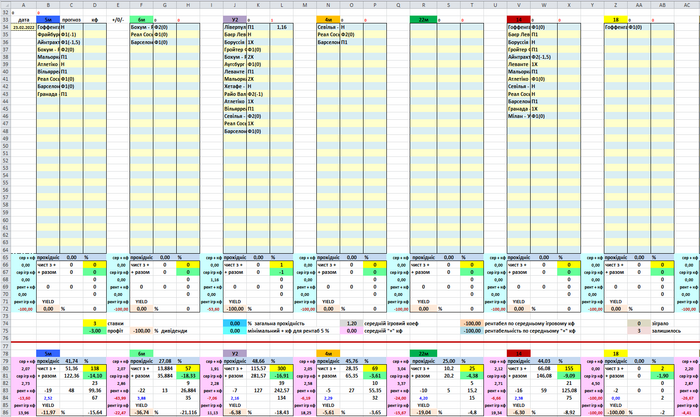Select the green '22м' header in row 33

pyautogui.click(x=423, y=20)
